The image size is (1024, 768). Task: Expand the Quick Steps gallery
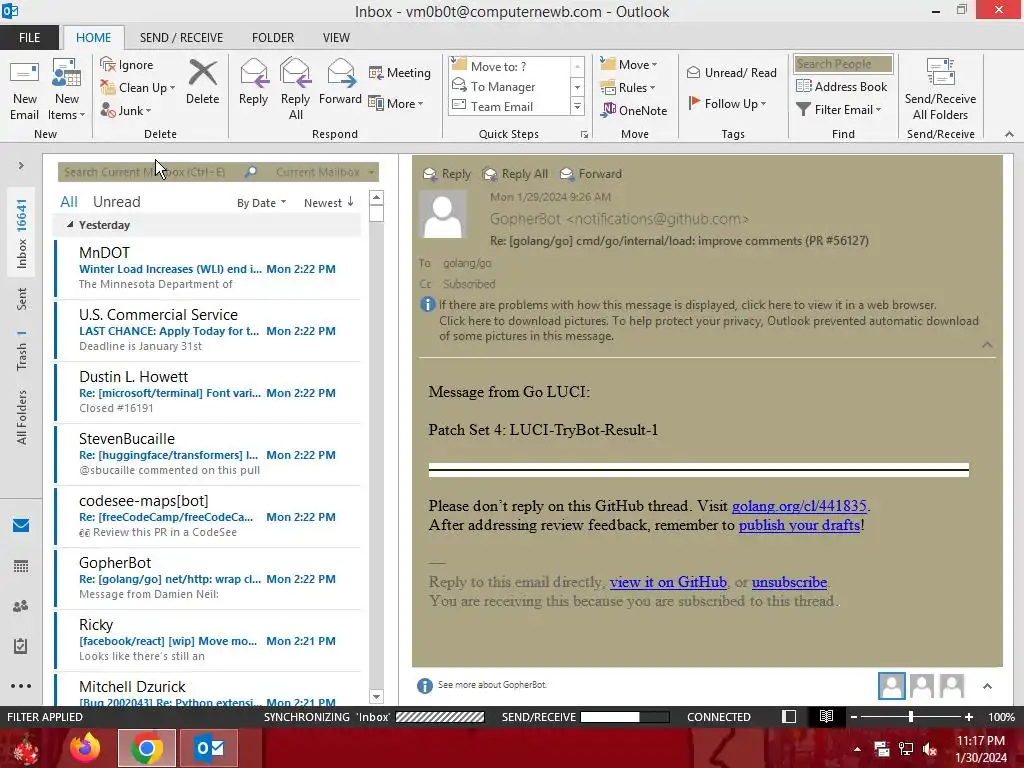(577, 107)
